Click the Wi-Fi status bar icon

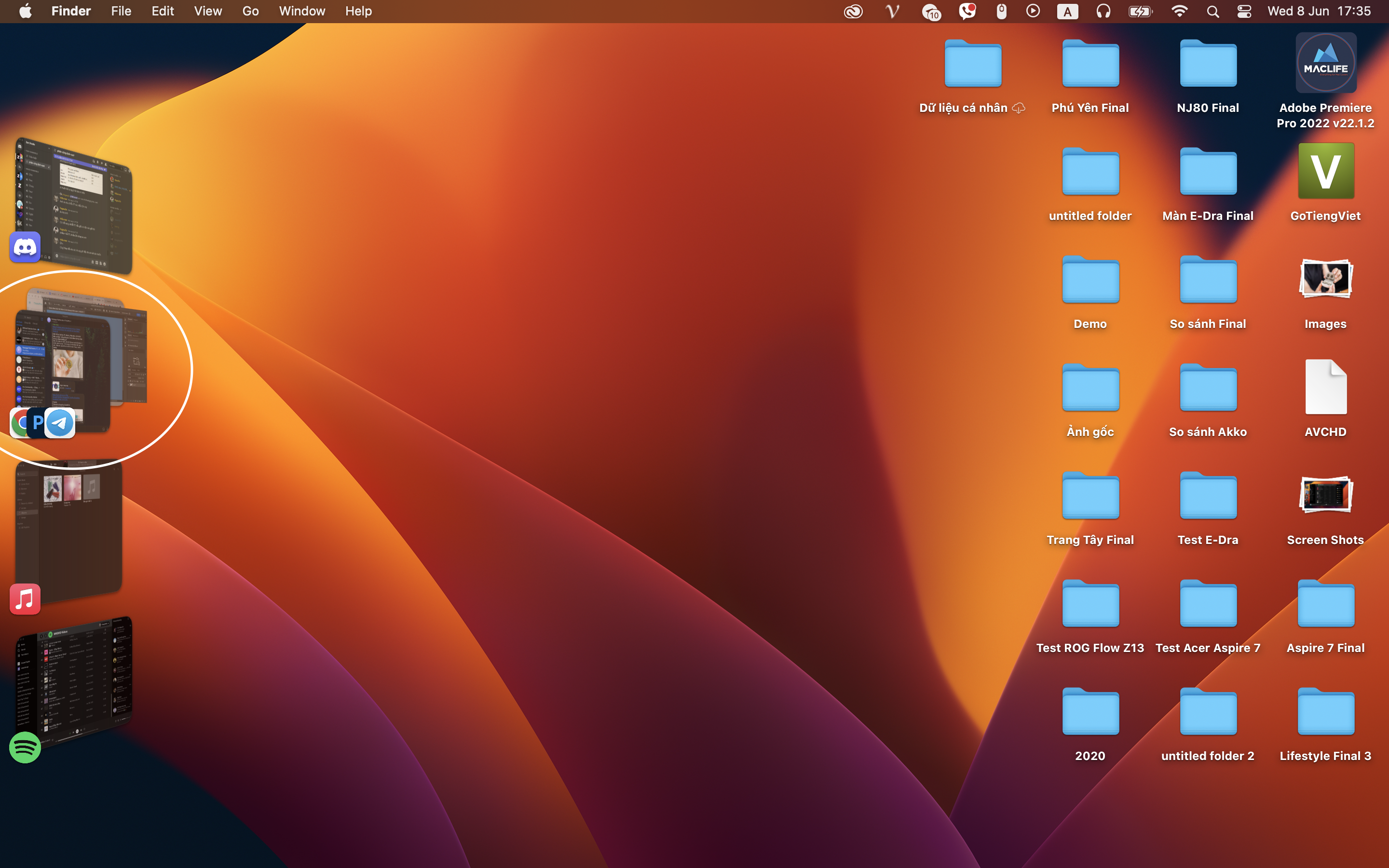click(x=1179, y=11)
